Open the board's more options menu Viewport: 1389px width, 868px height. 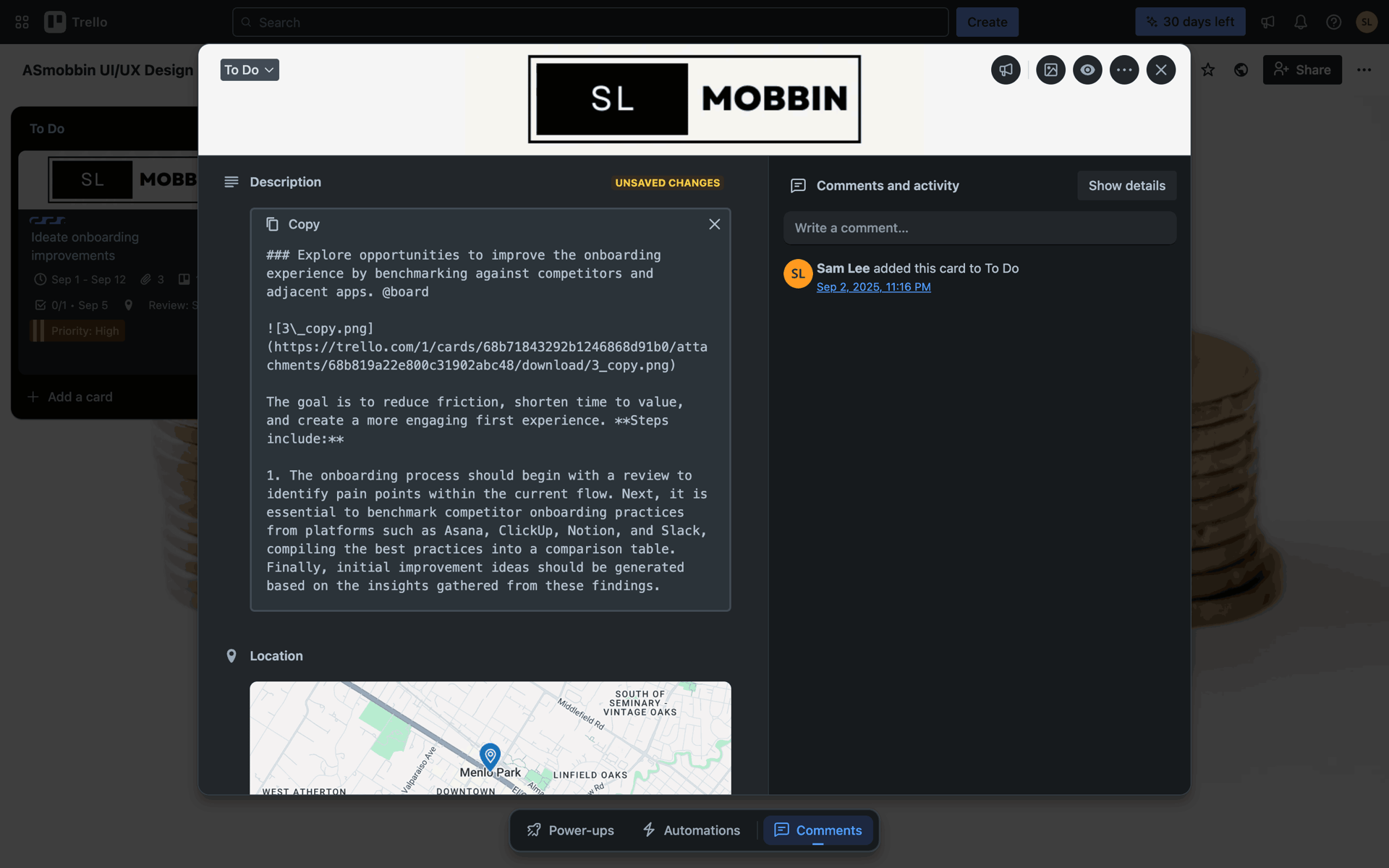(x=1364, y=70)
